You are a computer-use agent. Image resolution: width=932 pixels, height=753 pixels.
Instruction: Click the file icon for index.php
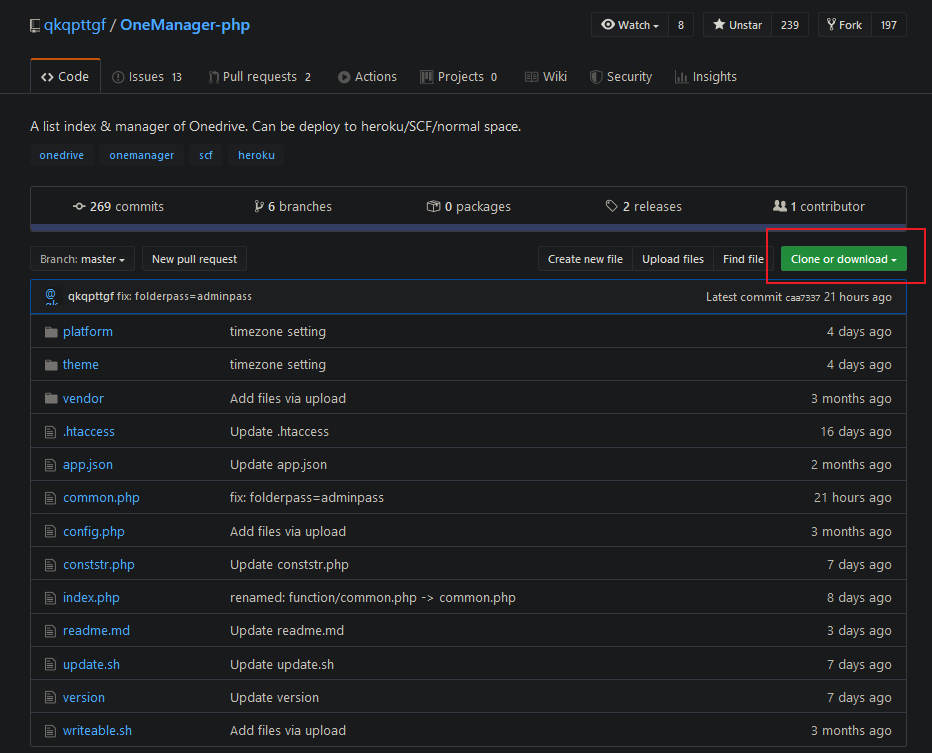(51, 598)
